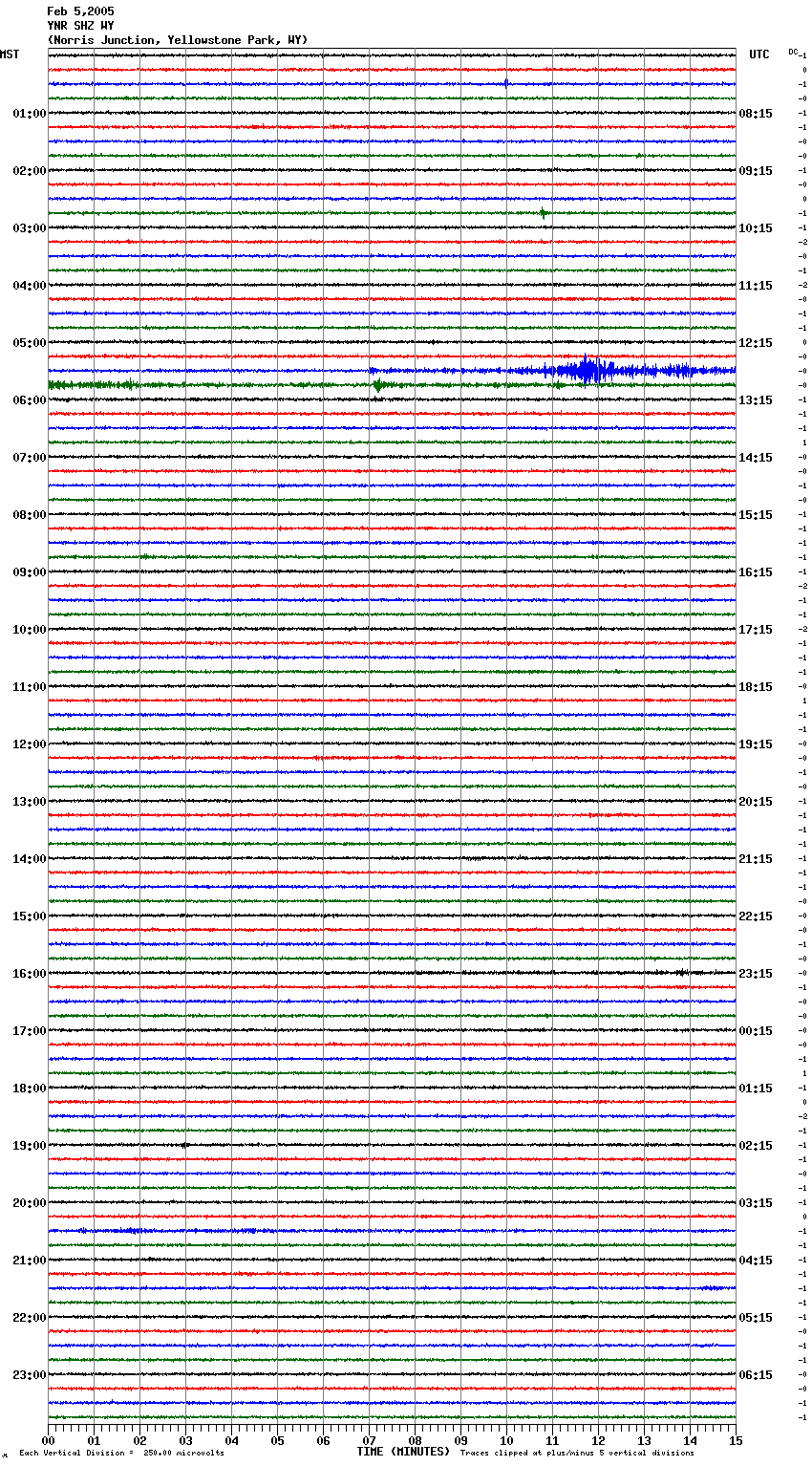This screenshot has width=812, height=1466.
Task: Select the 12:00 MST time label
Action: [x=30, y=744]
